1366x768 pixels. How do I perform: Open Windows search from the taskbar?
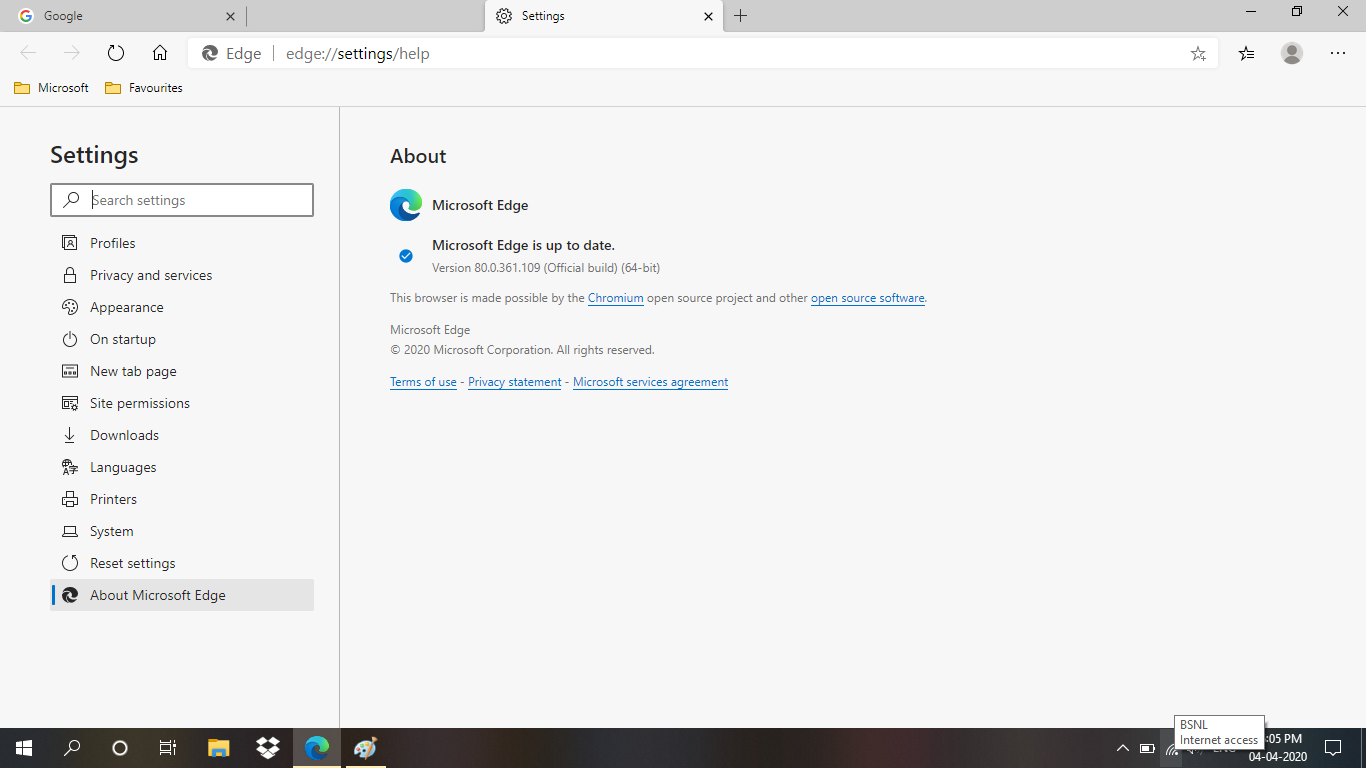pos(72,748)
